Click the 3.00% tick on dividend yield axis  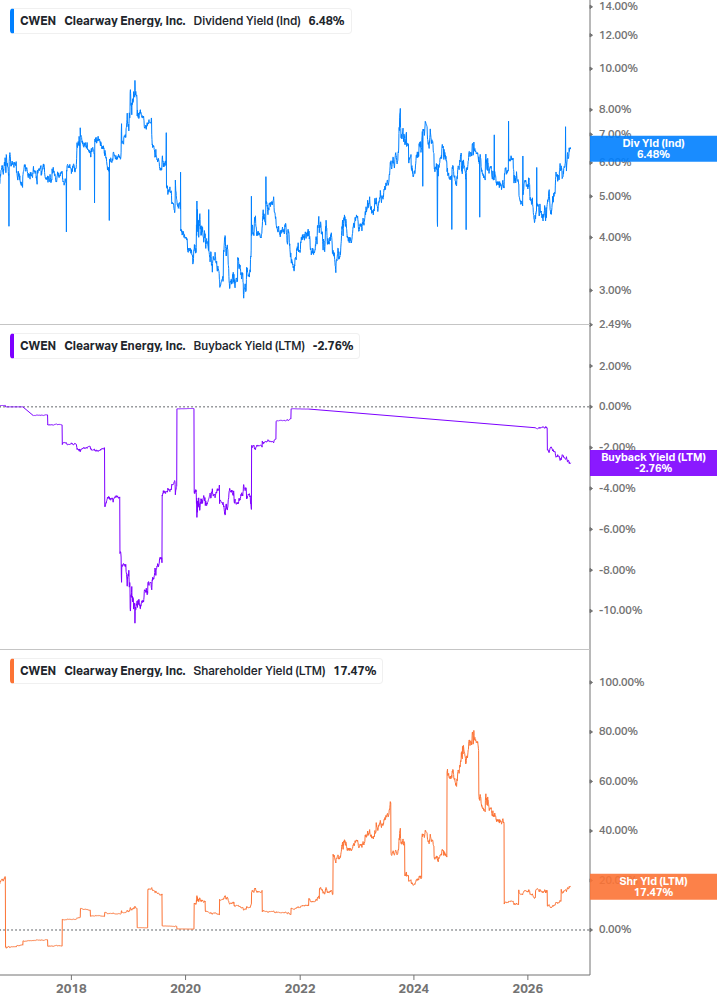(x=615, y=290)
